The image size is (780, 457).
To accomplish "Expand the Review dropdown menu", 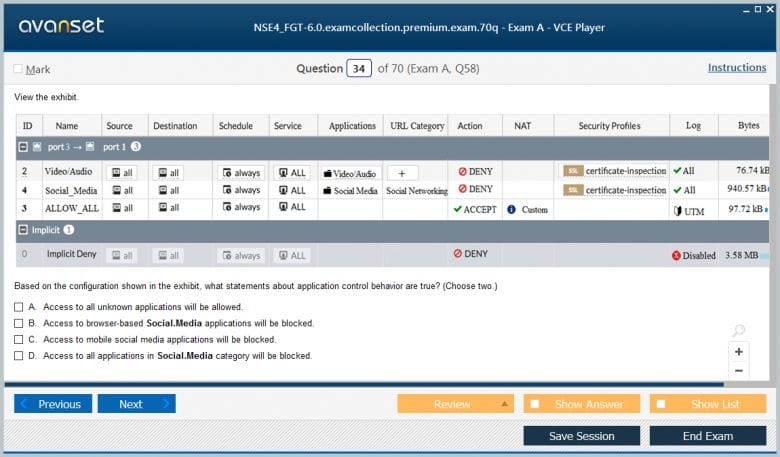I will 506,404.
